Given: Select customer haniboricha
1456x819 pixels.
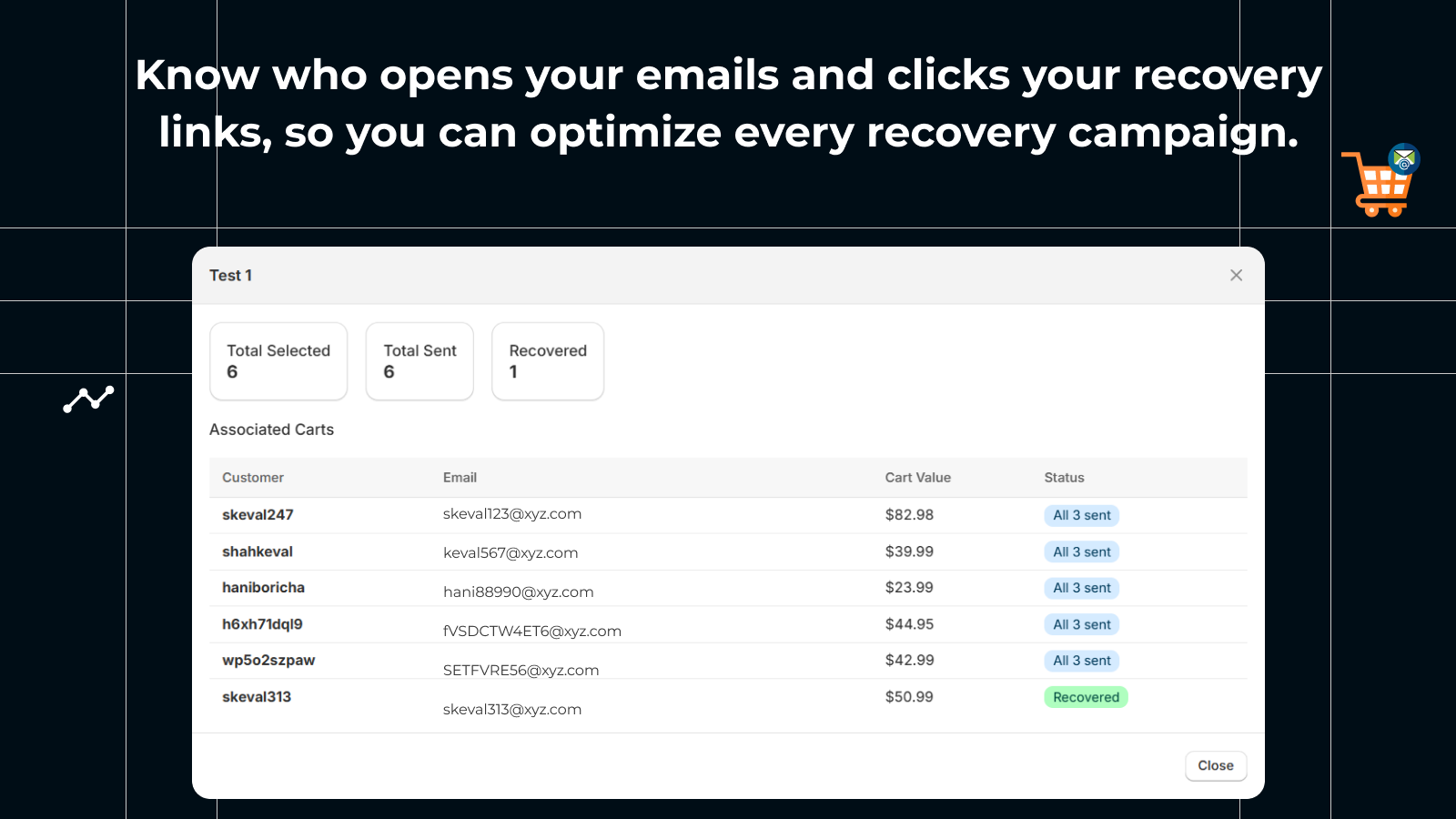Looking at the screenshot, I should pos(263,588).
